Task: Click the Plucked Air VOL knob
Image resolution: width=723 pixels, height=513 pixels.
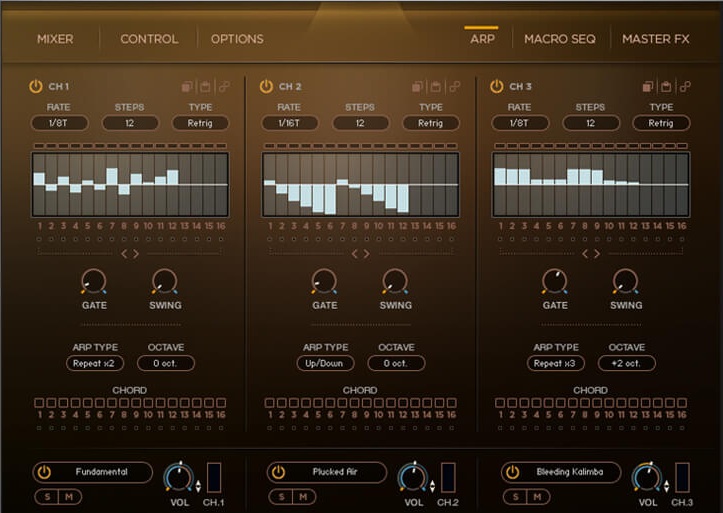Action: [413, 477]
